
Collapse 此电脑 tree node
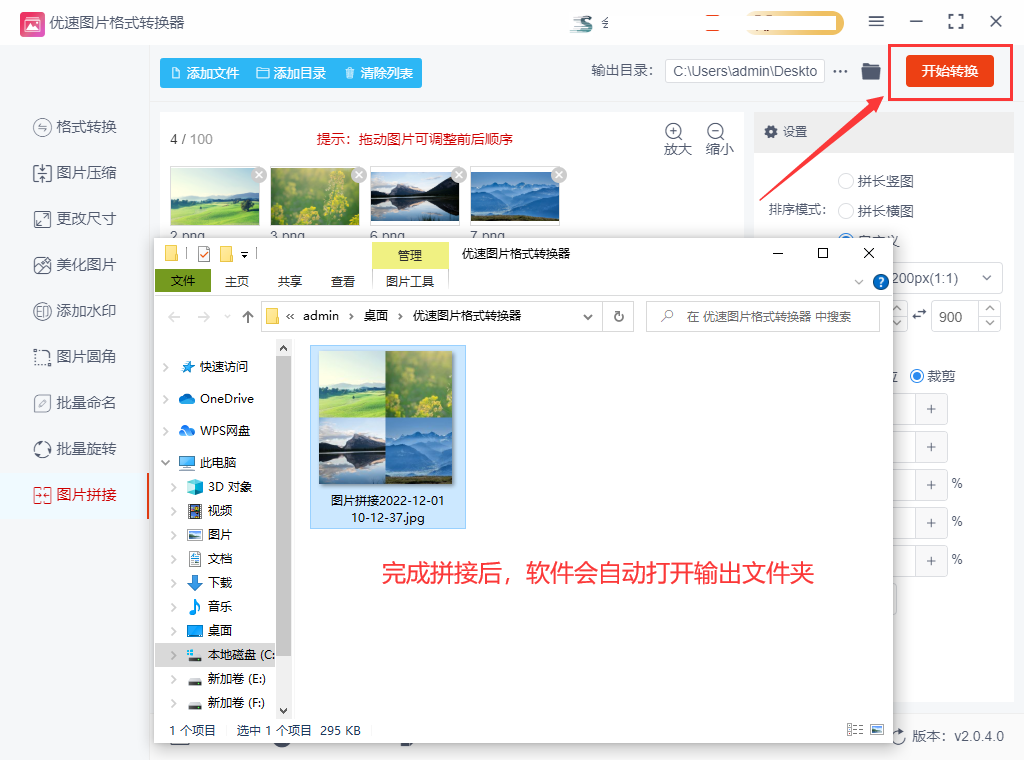coord(166,463)
